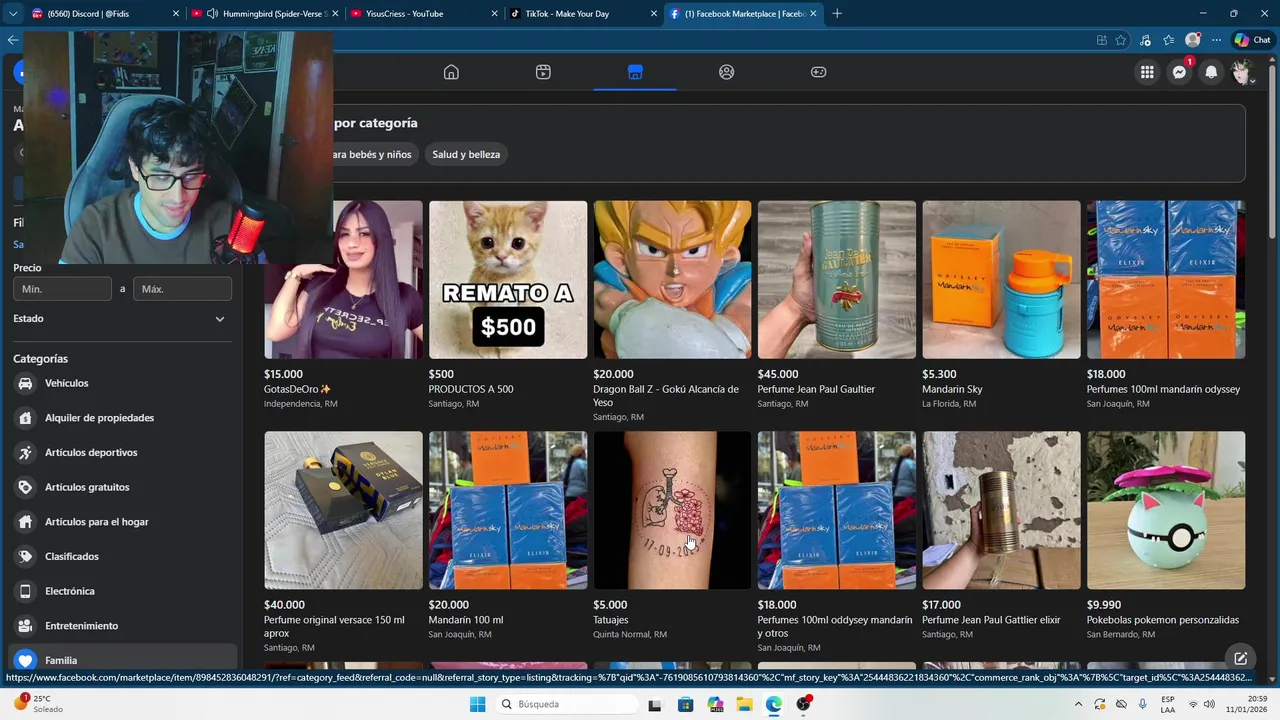Open the Copilot Chat button
The height and width of the screenshot is (720, 1280).
[1252, 40]
